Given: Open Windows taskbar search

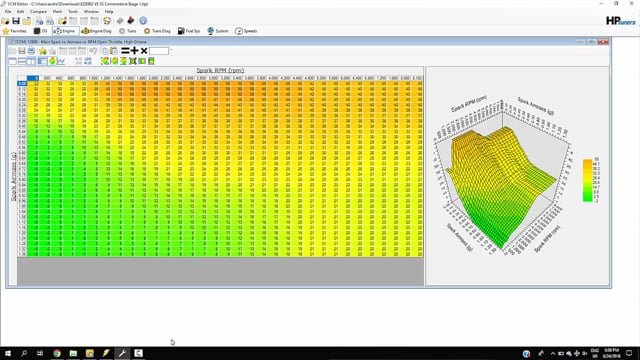Looking at the screenshot, I should [24, 353].
